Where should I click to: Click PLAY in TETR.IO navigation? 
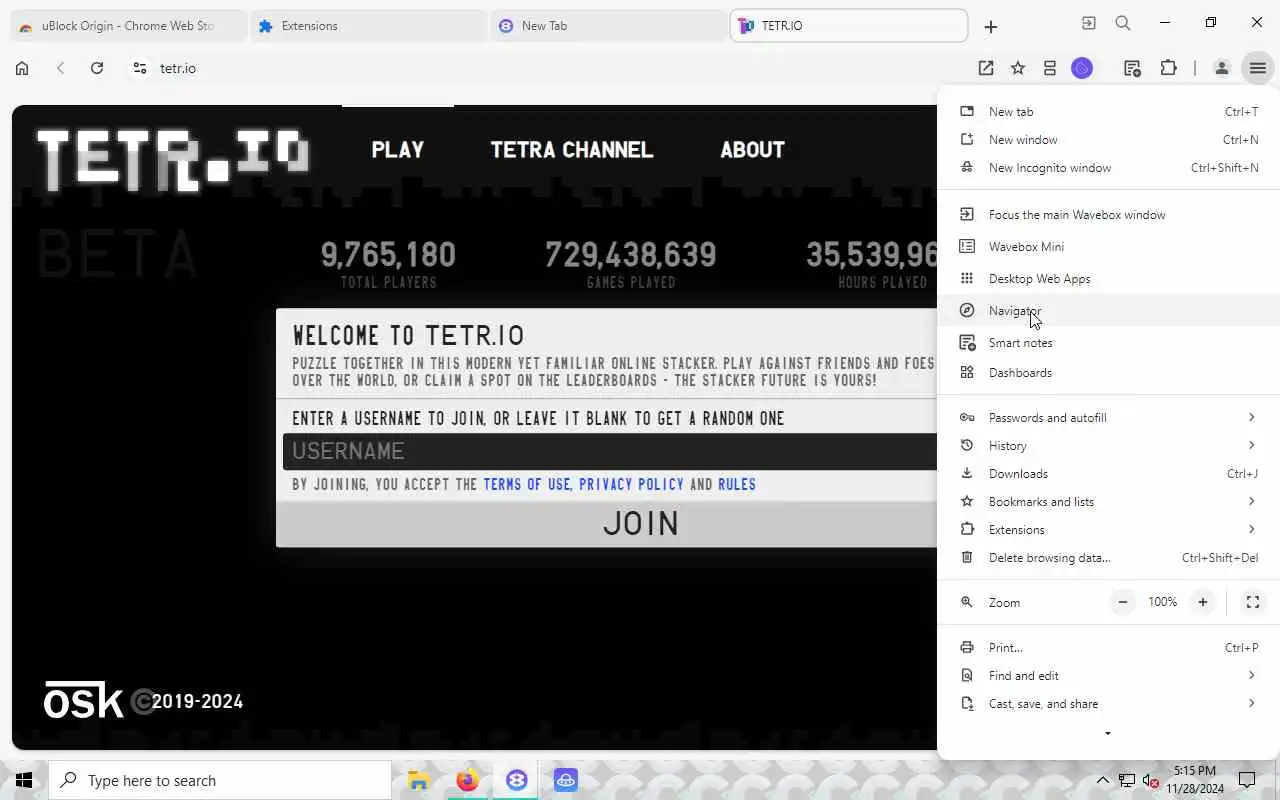(x=398, y=150)
